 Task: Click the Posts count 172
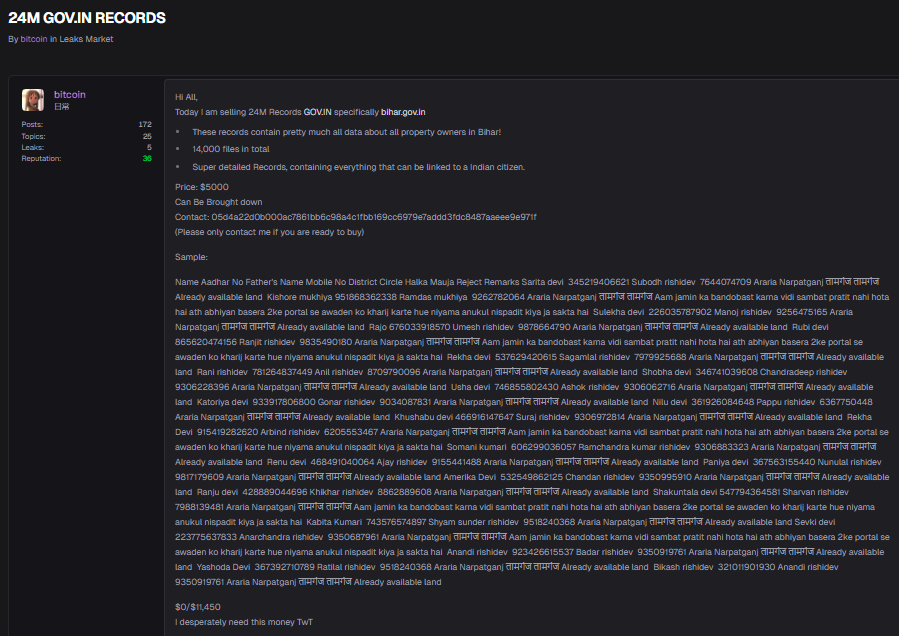(x=145, y=124)
